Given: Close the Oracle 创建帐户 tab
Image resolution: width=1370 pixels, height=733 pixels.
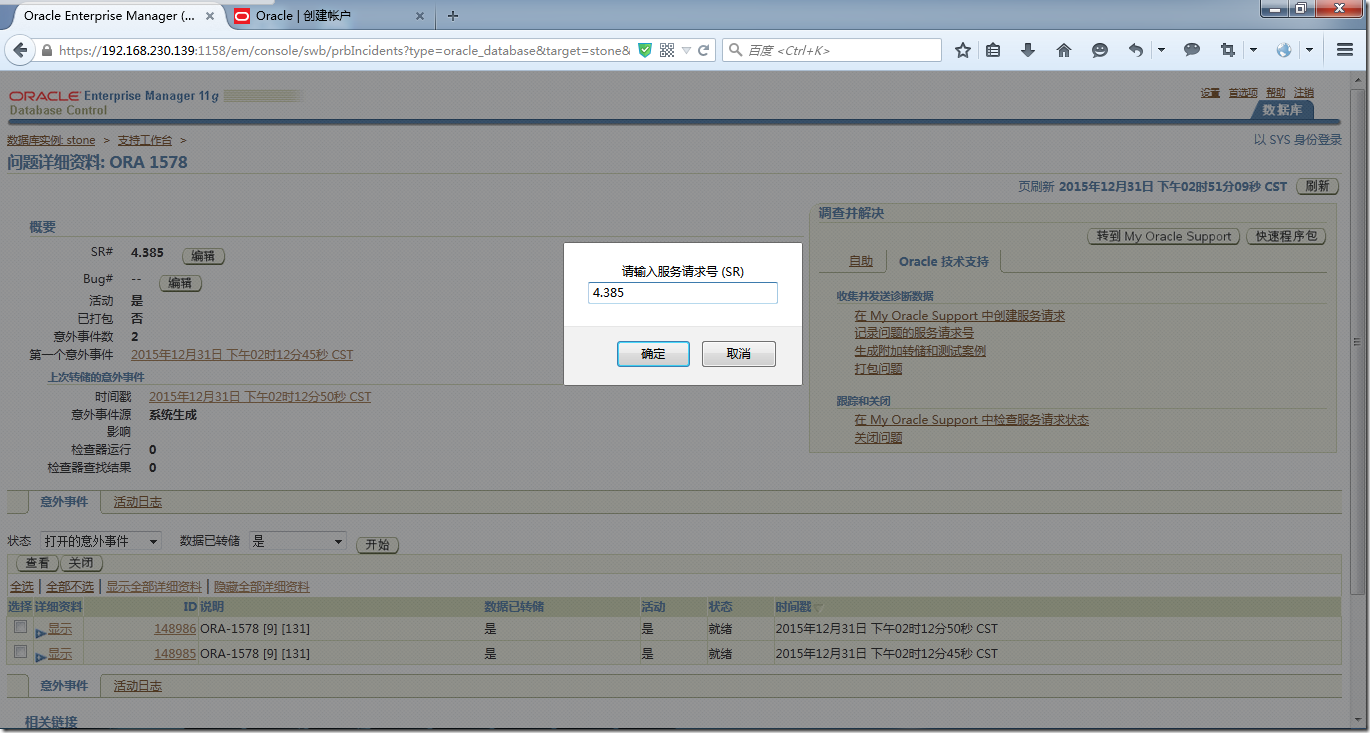Looking at the screenshot, I should (420, 16).
